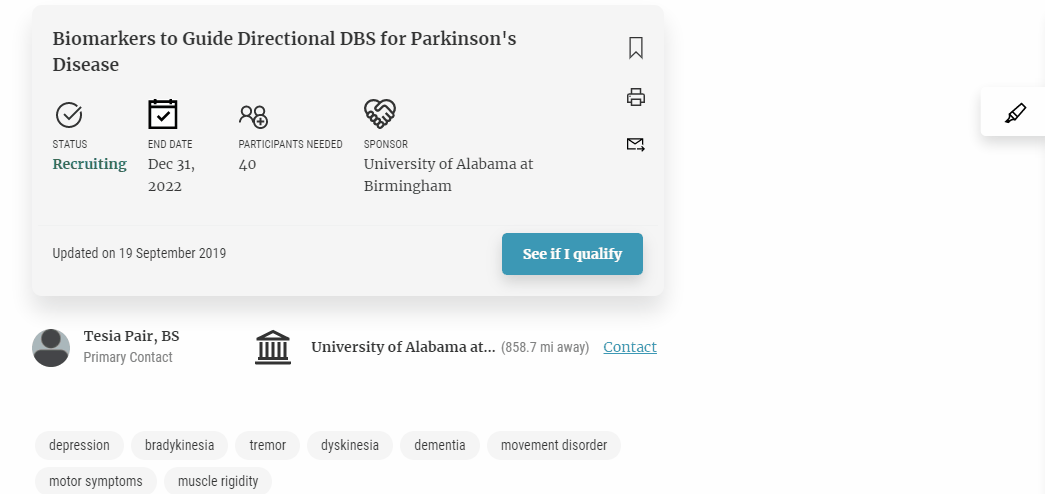Bookmark this clinical trial

coord(636,48)
